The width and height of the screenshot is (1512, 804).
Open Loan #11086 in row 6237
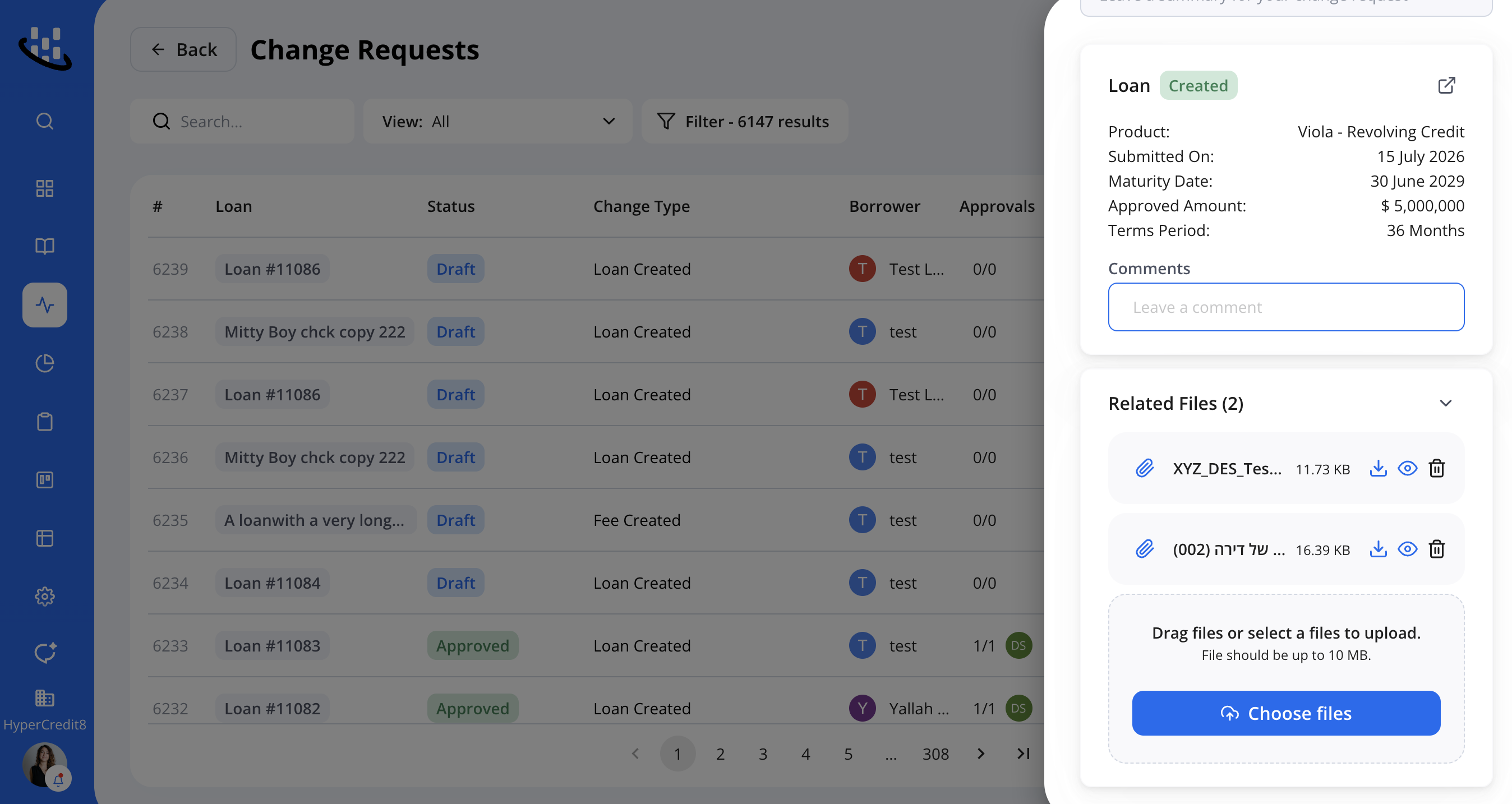coord(273,394)
